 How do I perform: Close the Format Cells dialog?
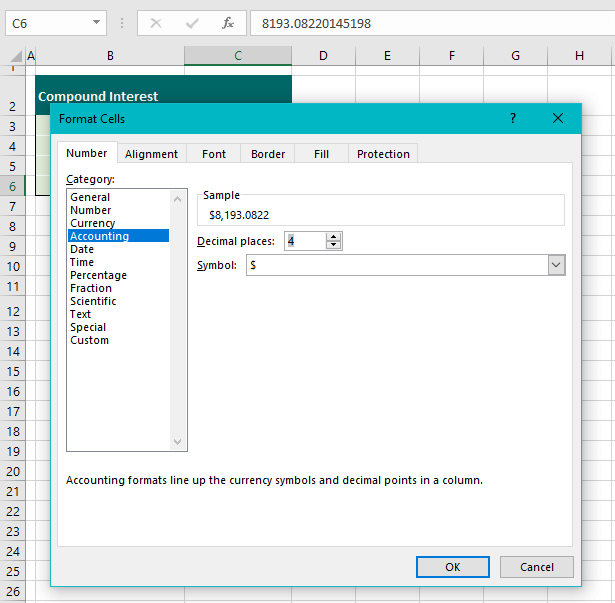coord(559,119)
